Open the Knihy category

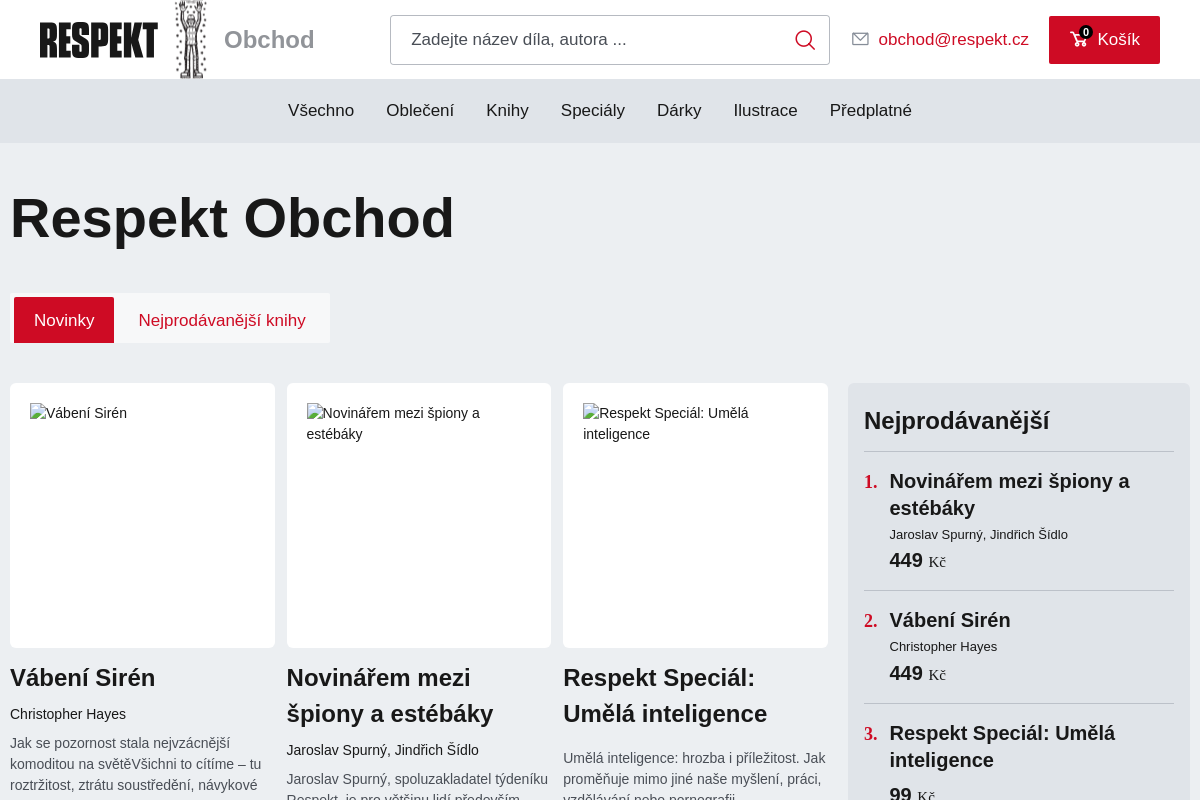507,111
